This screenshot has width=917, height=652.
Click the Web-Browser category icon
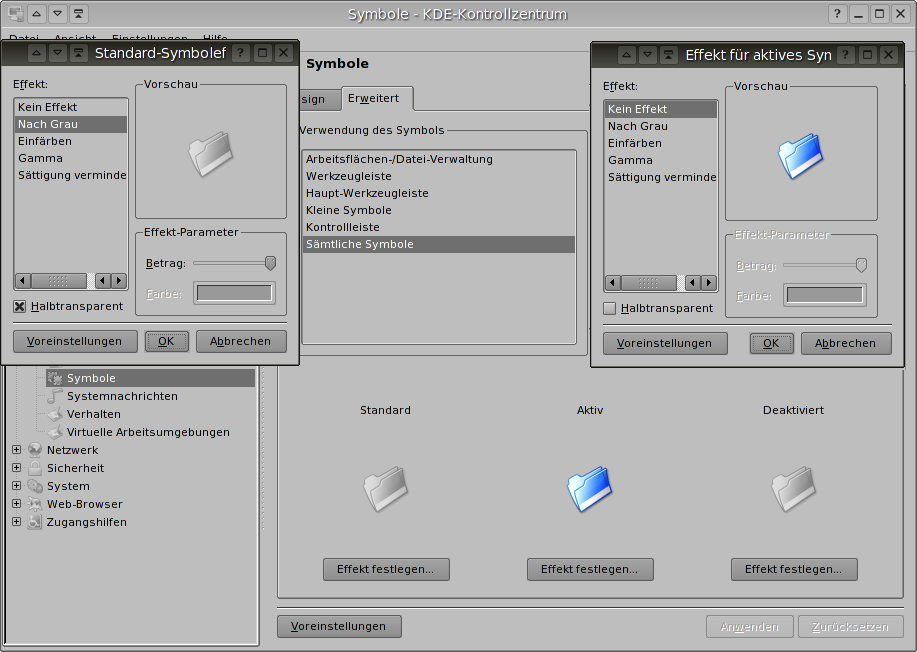coord(35,504)
